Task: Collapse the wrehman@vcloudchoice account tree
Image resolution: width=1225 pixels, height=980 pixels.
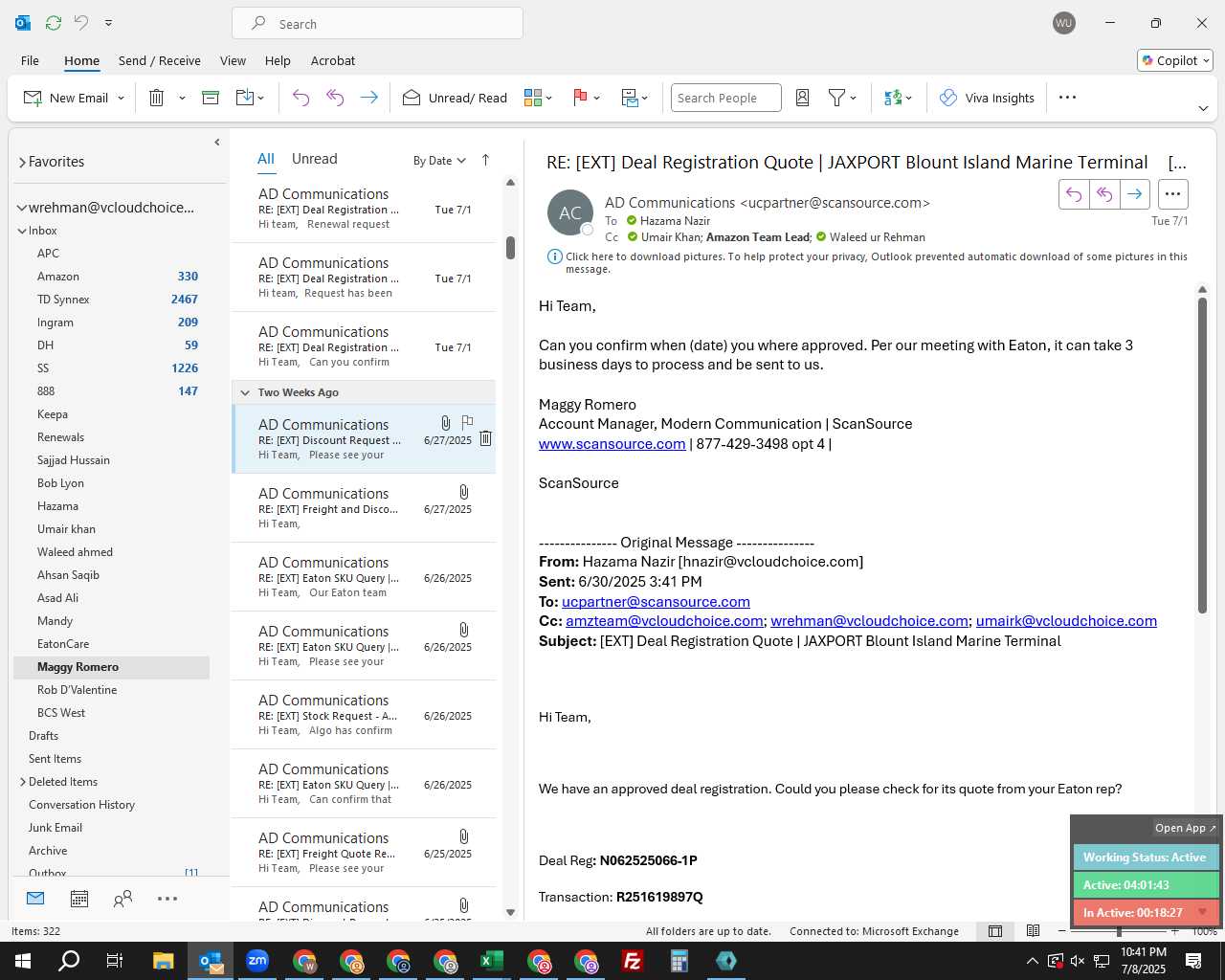Action: pos(21,208)
